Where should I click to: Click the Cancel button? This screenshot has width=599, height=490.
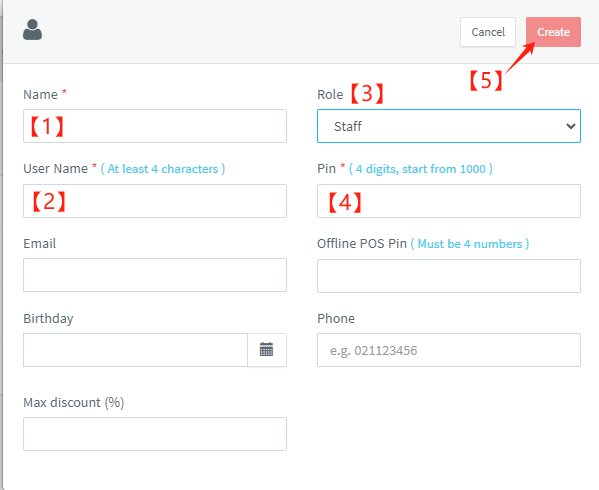click(488, 32)
